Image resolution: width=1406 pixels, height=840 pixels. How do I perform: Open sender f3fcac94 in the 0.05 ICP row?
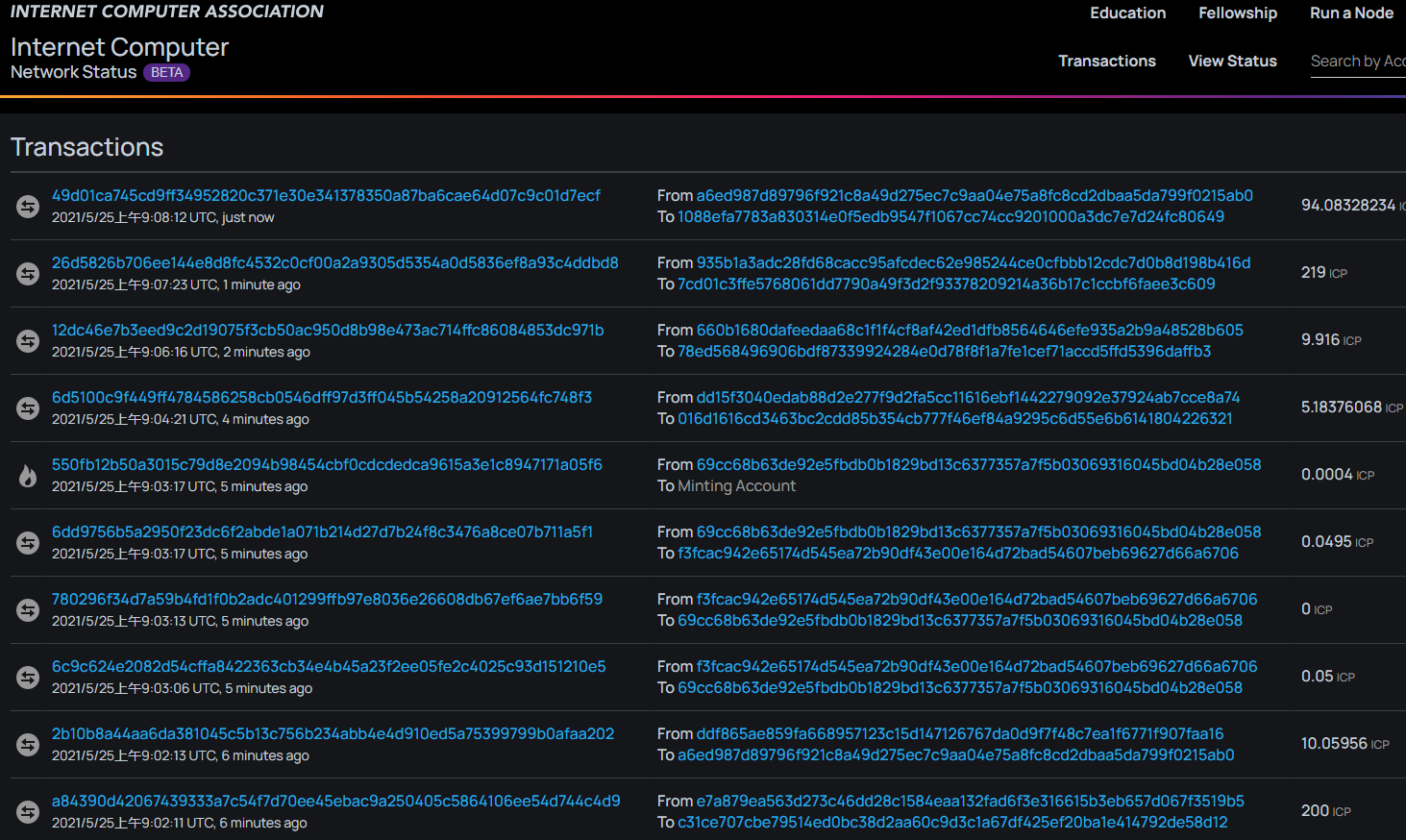(x=976, y=666)
